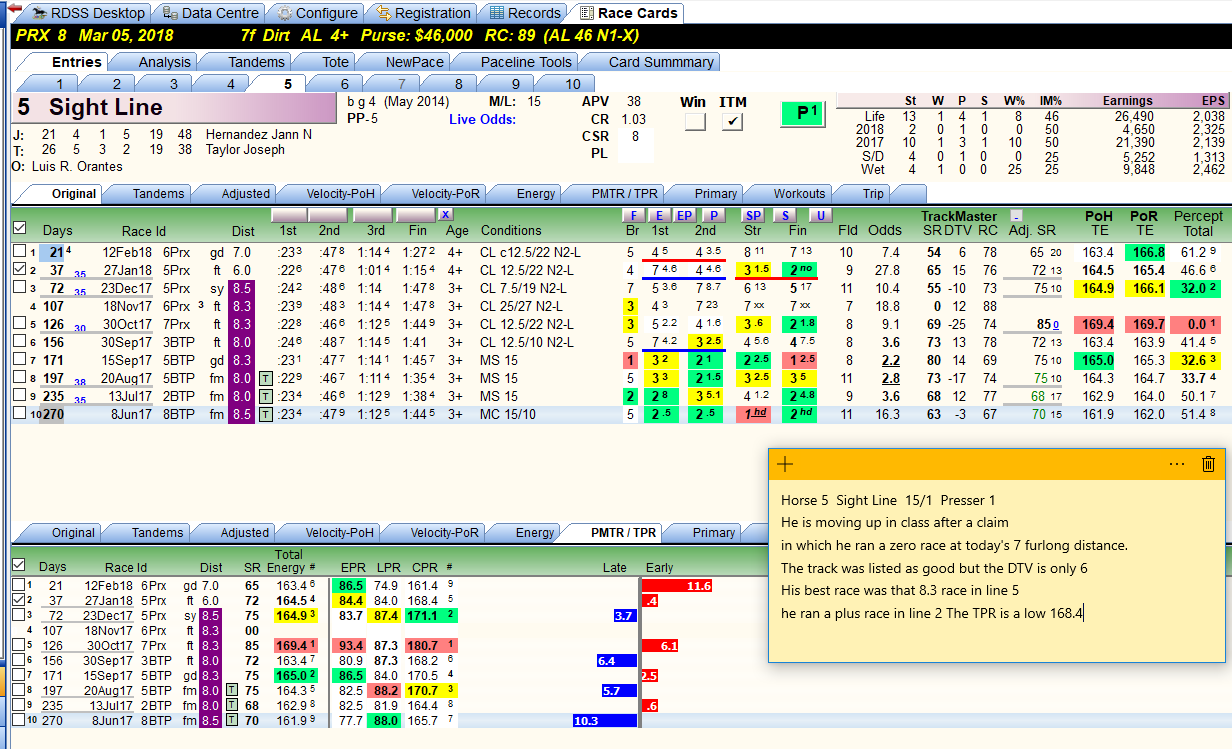Click the U pace style button
This screenshot has height=749, width=1232.
tap(820, 215)
